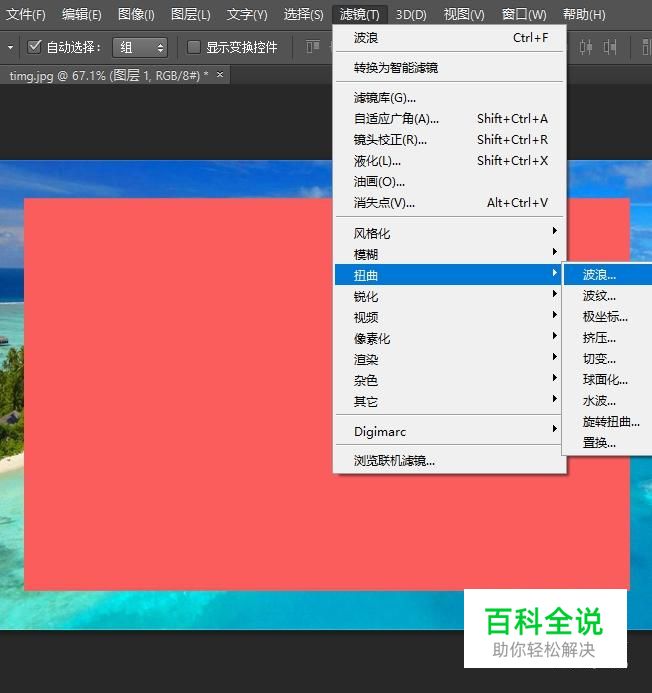Click the align top edges icon
652x693 pixels.
click(313, 47)
